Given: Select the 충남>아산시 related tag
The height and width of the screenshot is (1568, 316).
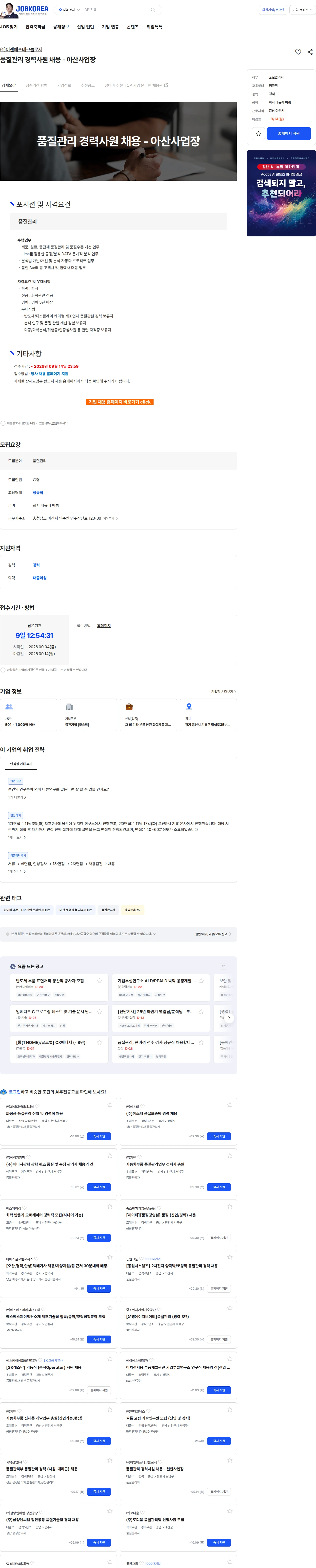Looking at the screenshot, I should pos(132,910).
